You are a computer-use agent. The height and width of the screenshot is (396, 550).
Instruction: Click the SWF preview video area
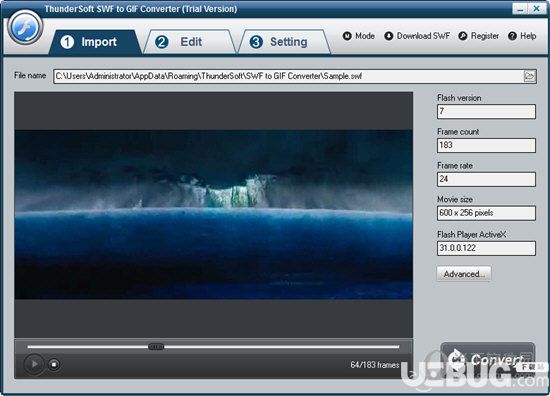coord(214,215)
